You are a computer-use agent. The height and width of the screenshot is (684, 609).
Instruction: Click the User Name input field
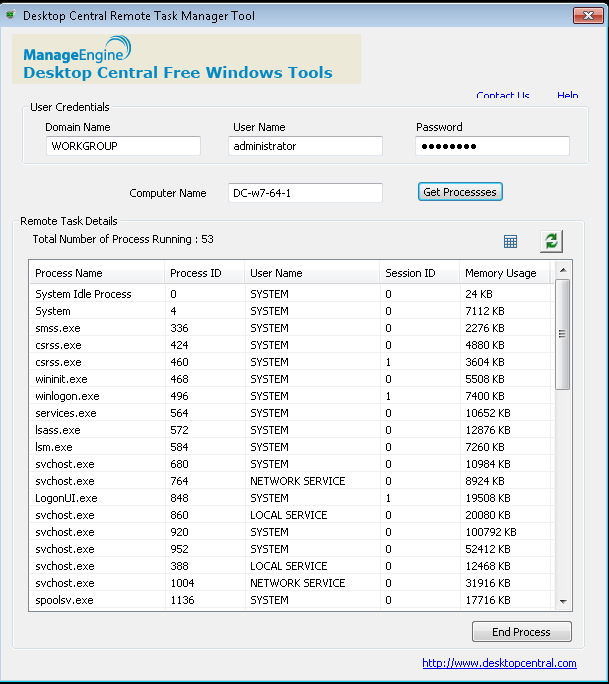tap(305, 146)
